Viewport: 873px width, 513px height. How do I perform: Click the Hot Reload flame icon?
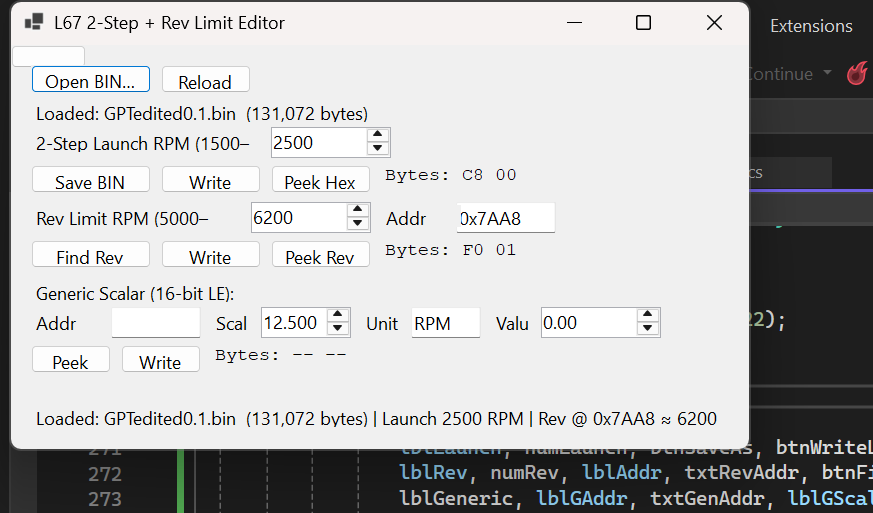click(x=857, y=73)
